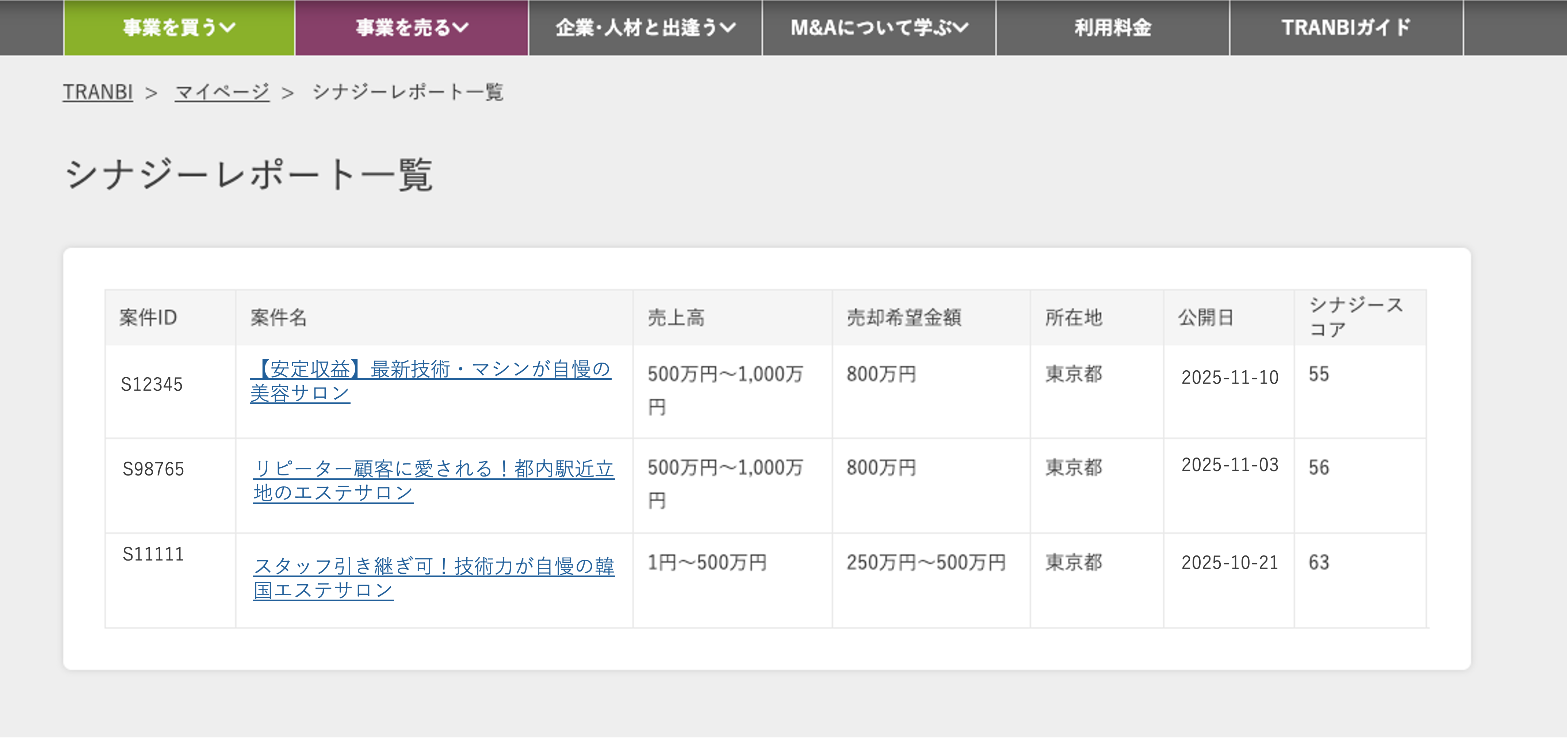Navigate to マイページ breadcrumb link
1568x738 pixels.
[222, 92]
